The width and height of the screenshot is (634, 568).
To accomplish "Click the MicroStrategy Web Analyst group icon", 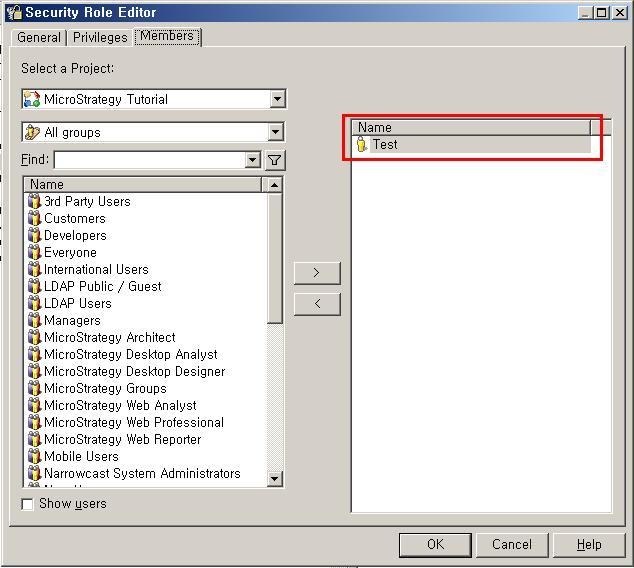I will 34,405.
